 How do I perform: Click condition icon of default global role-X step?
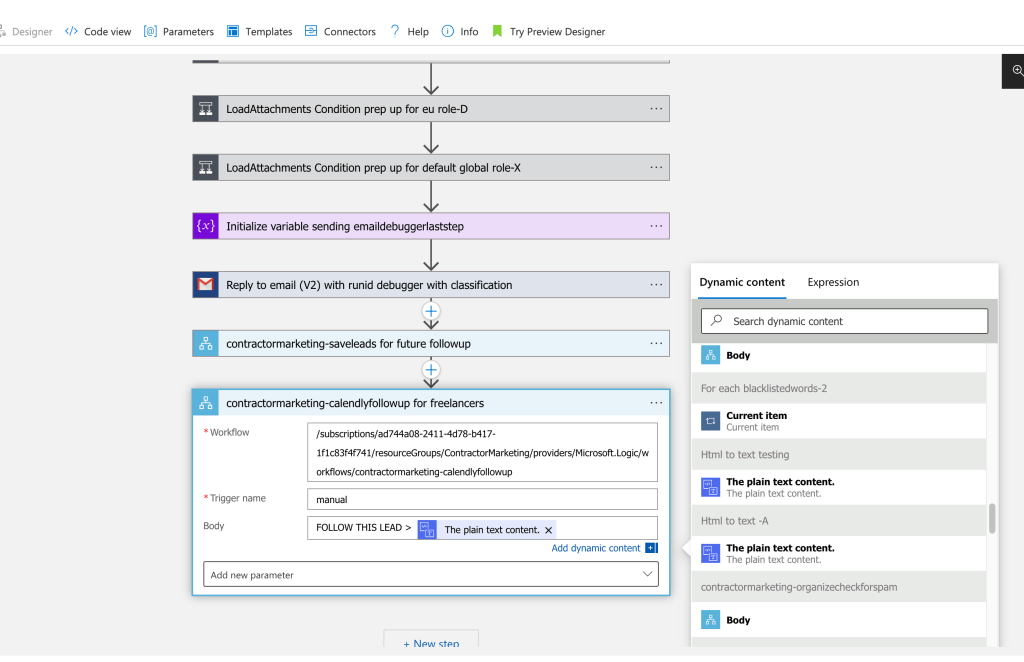click(206, 168)
